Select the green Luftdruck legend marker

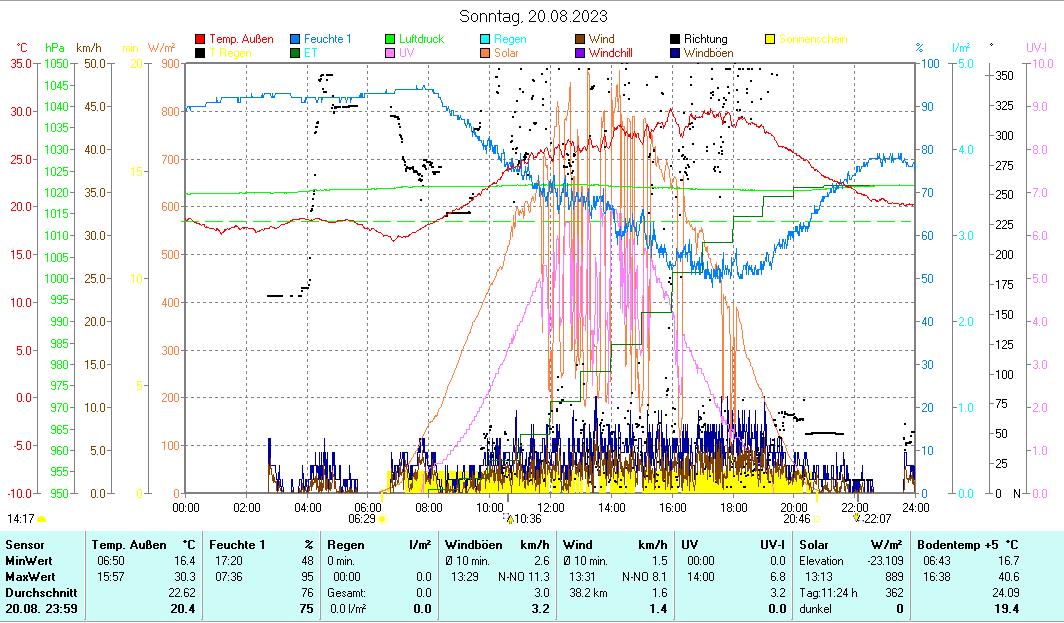coord(391,39)
